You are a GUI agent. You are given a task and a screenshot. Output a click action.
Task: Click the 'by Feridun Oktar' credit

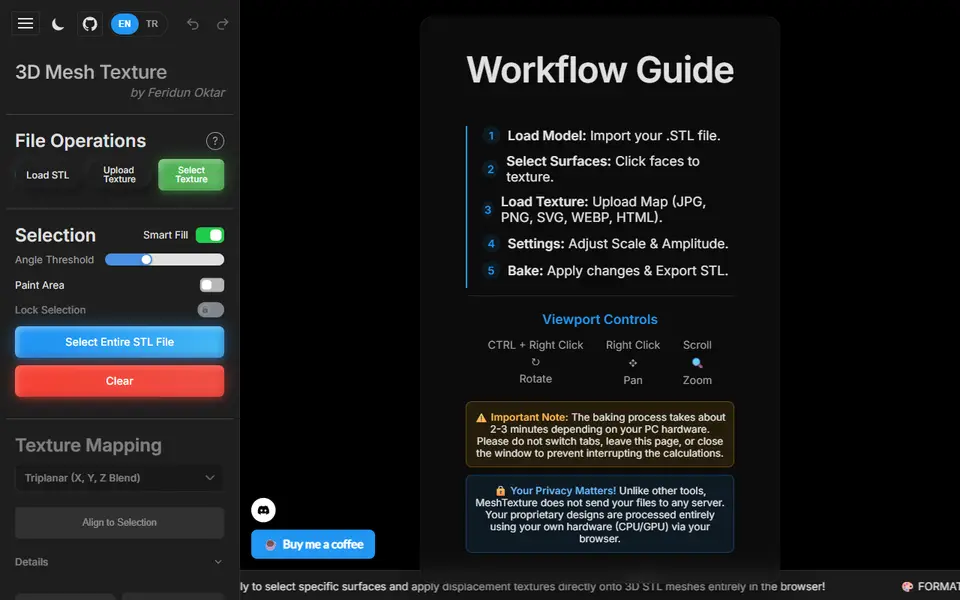[x=178, y=92]
